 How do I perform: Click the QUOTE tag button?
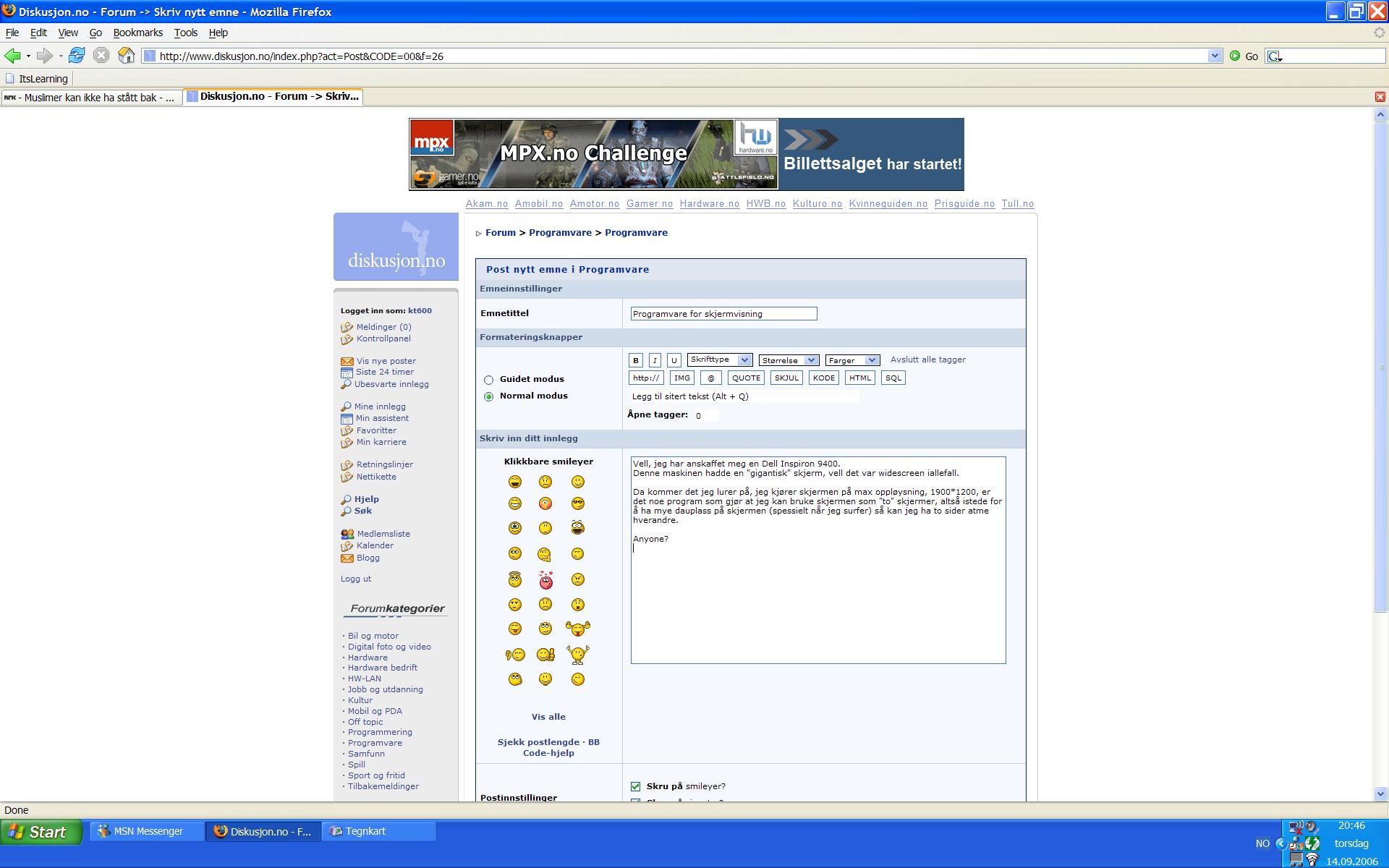coord(746,378)
